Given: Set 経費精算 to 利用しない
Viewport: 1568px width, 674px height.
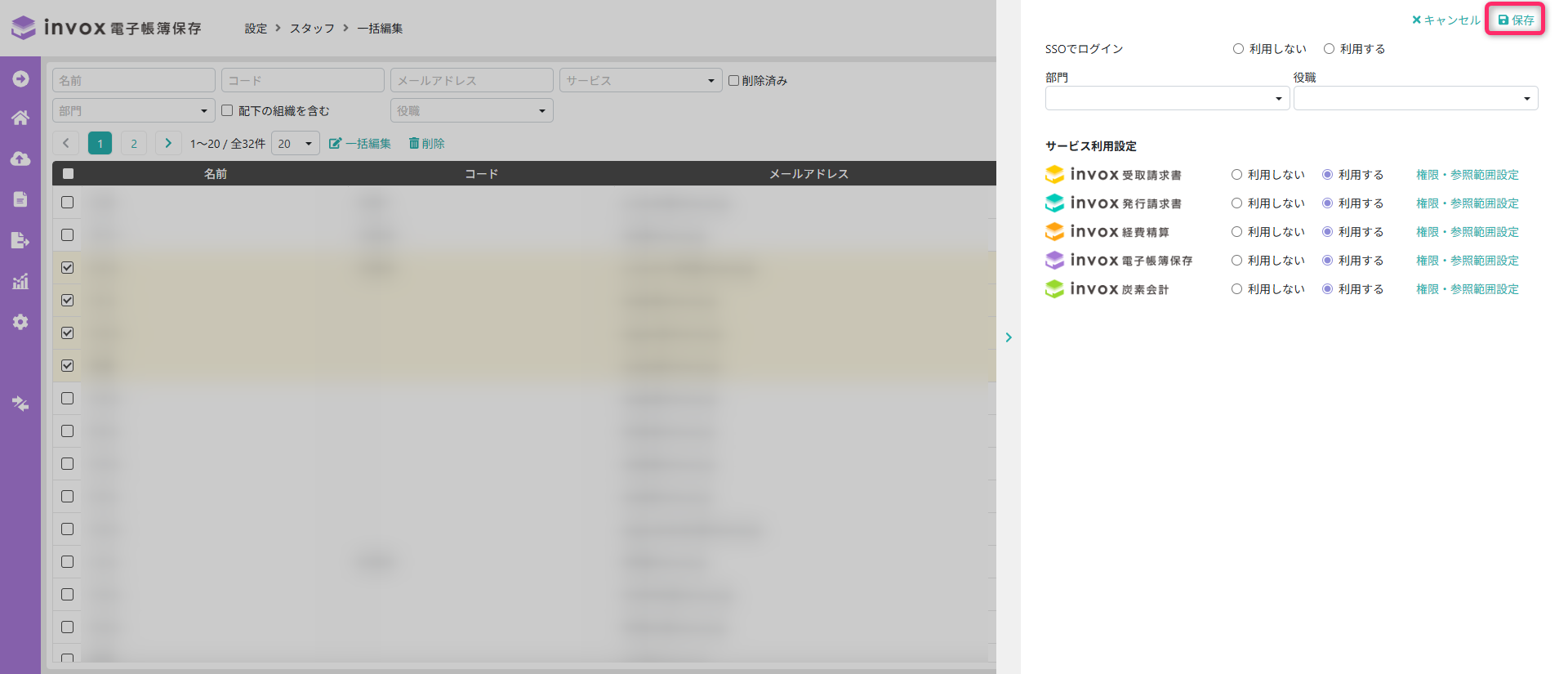Looking at the screenshot, I should pyautogui.click(x=1236, y=232).
